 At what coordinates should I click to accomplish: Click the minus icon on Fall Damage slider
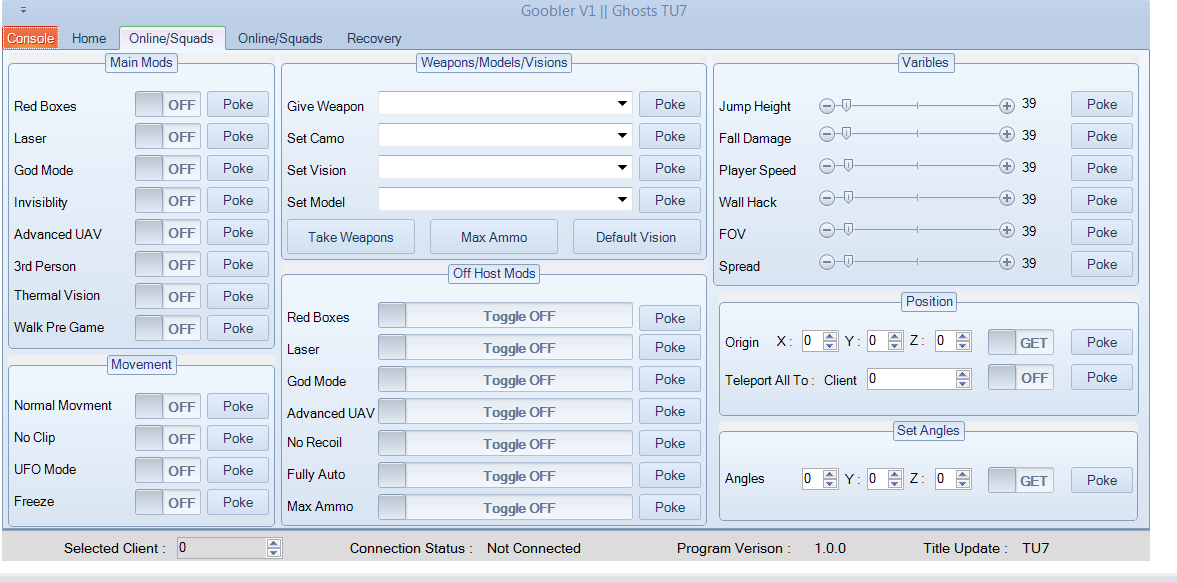pyautogui.click(x=826, y=134)
